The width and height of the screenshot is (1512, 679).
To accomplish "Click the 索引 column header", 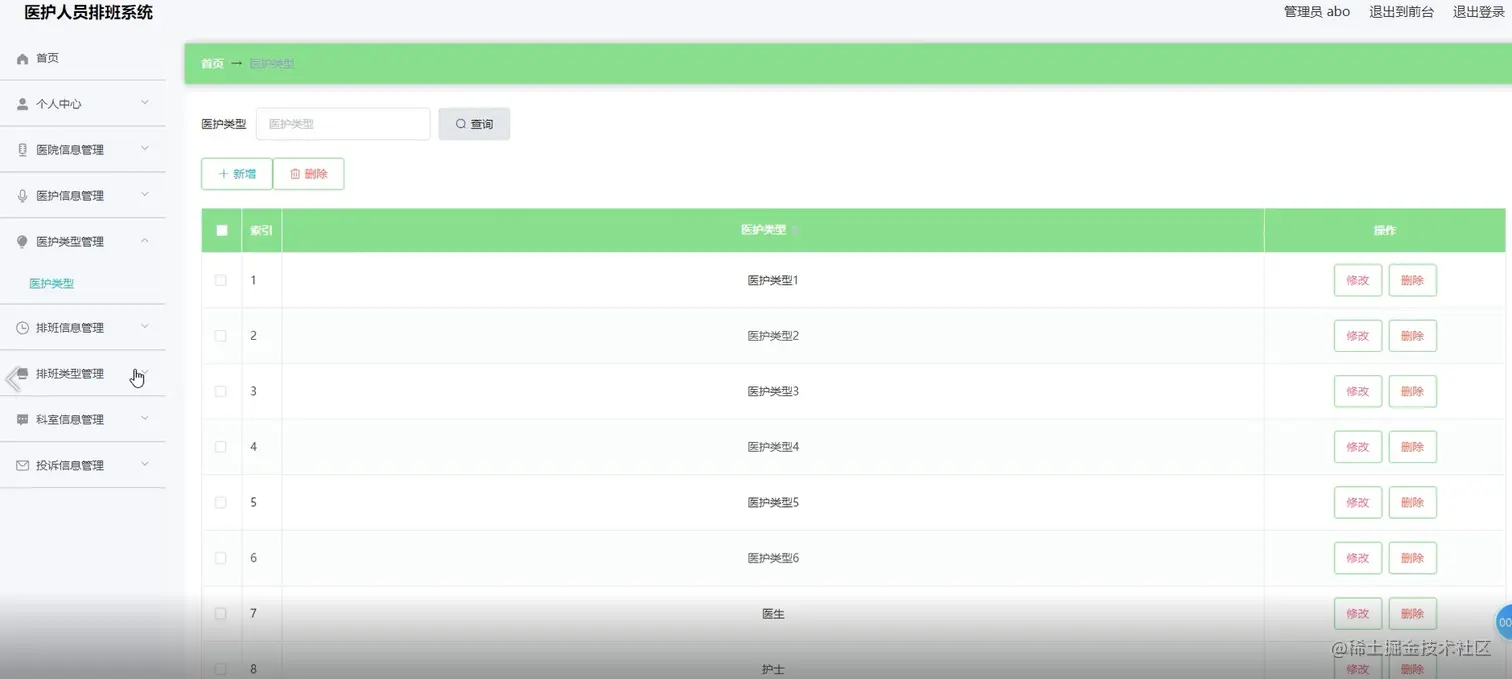I will [x=261, y=230].
